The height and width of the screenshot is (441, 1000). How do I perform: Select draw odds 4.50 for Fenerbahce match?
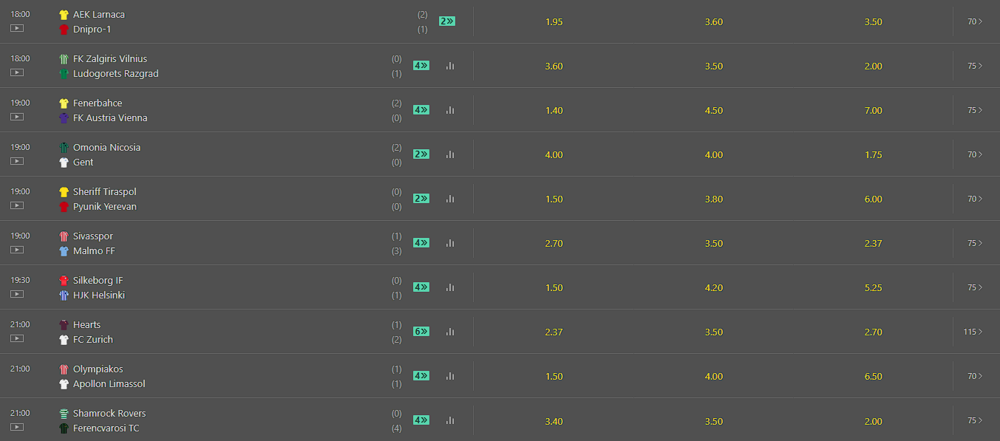pos(714,110)
